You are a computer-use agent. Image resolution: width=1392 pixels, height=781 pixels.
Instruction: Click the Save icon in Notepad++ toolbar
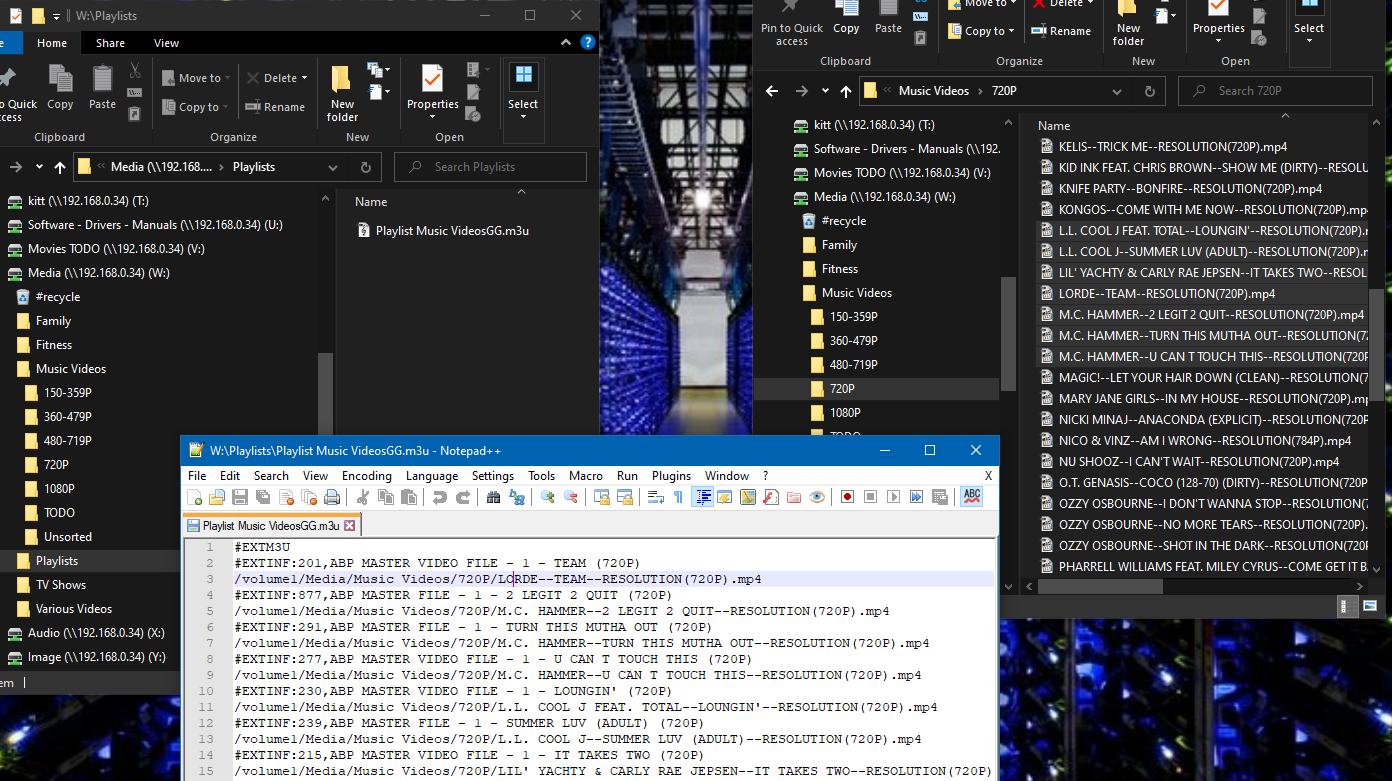coord(240,497)
